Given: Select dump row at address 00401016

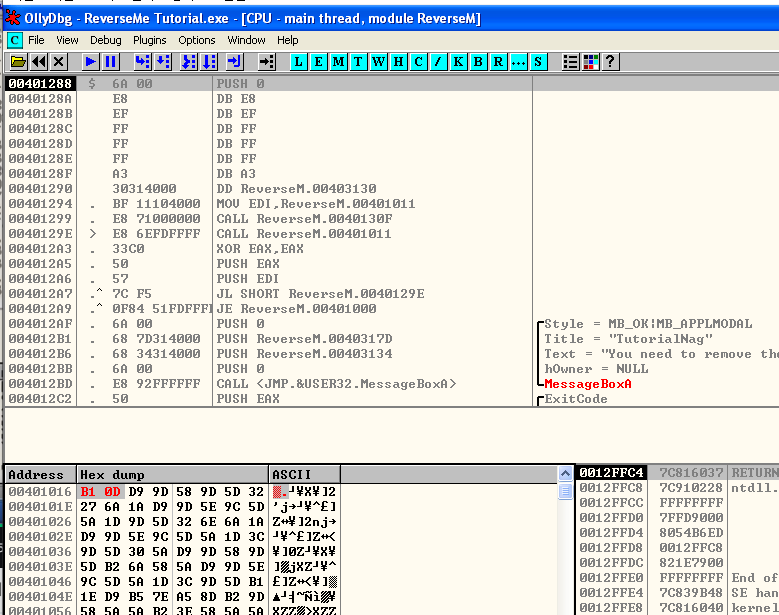Looking at the screenshot, I should click(x=173, y=492).
